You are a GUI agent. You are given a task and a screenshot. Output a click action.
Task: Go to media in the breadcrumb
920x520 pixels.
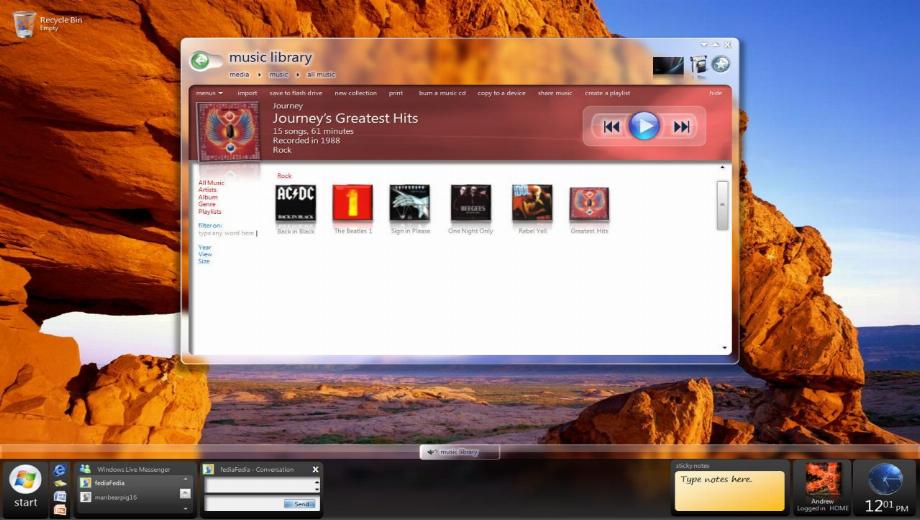pyautogui.click(x=239, y=75)
